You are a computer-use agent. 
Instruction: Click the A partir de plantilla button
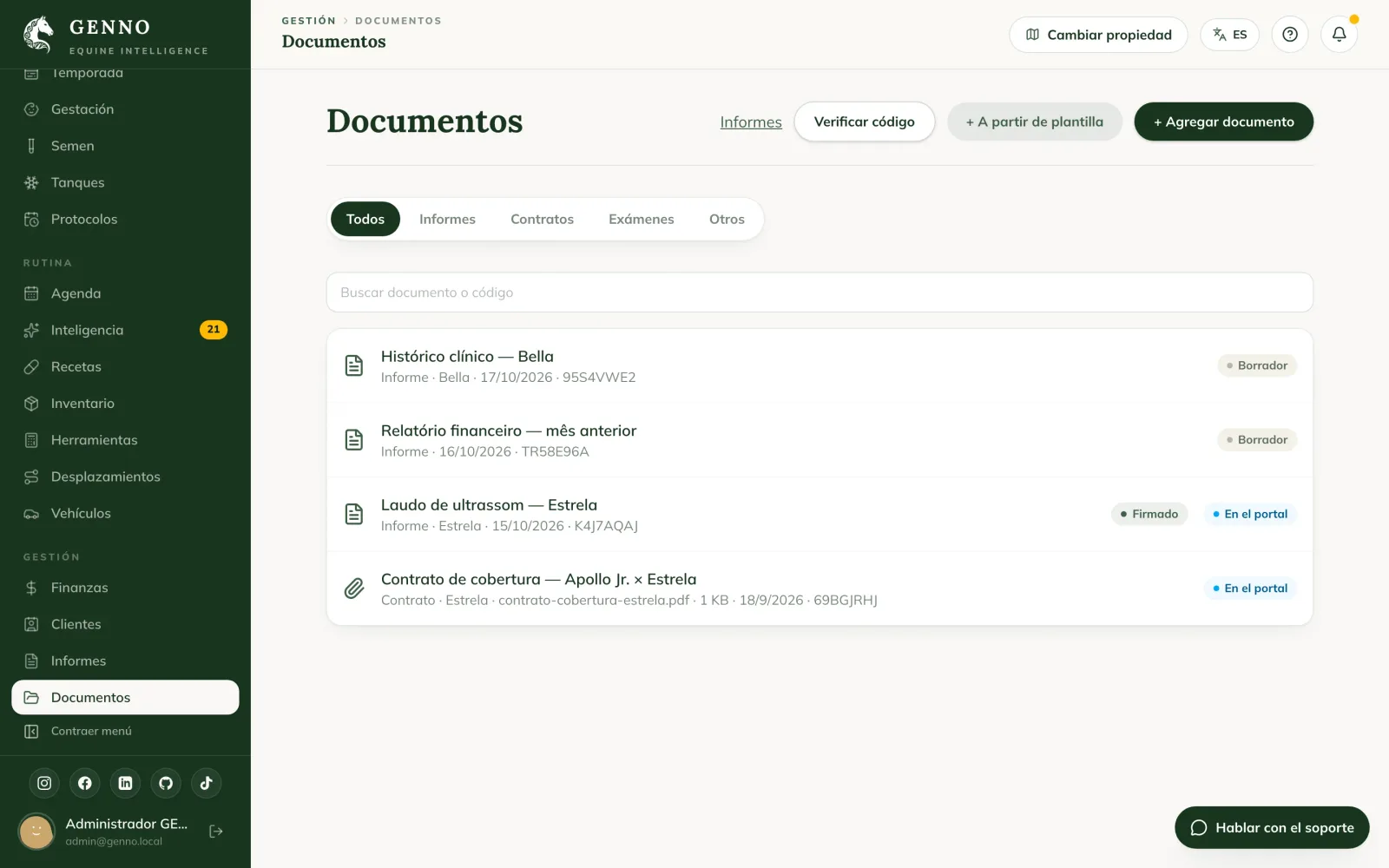coord(1035,122)
